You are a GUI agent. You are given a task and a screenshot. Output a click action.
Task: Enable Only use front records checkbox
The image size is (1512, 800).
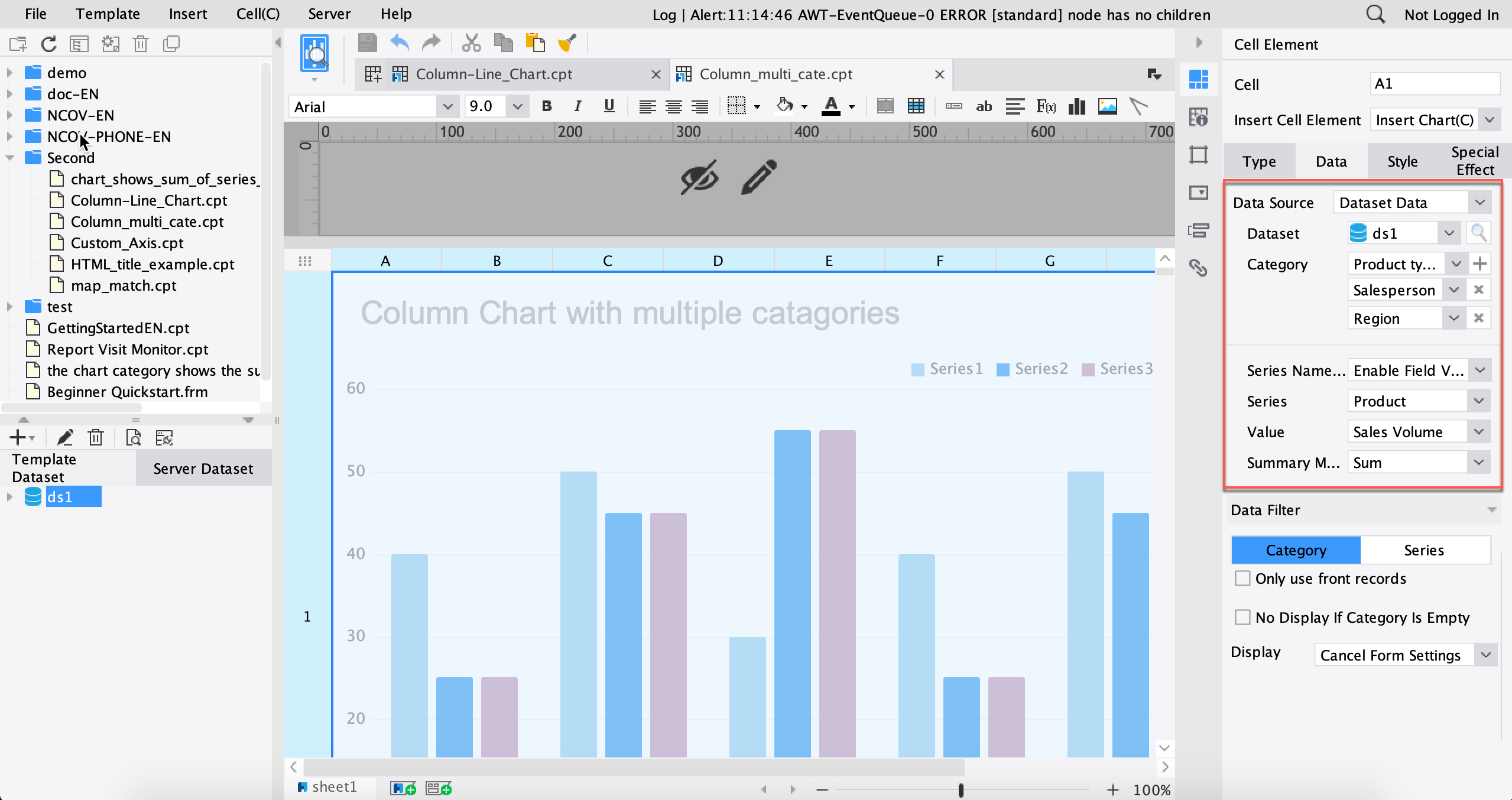click(1242, 578)
